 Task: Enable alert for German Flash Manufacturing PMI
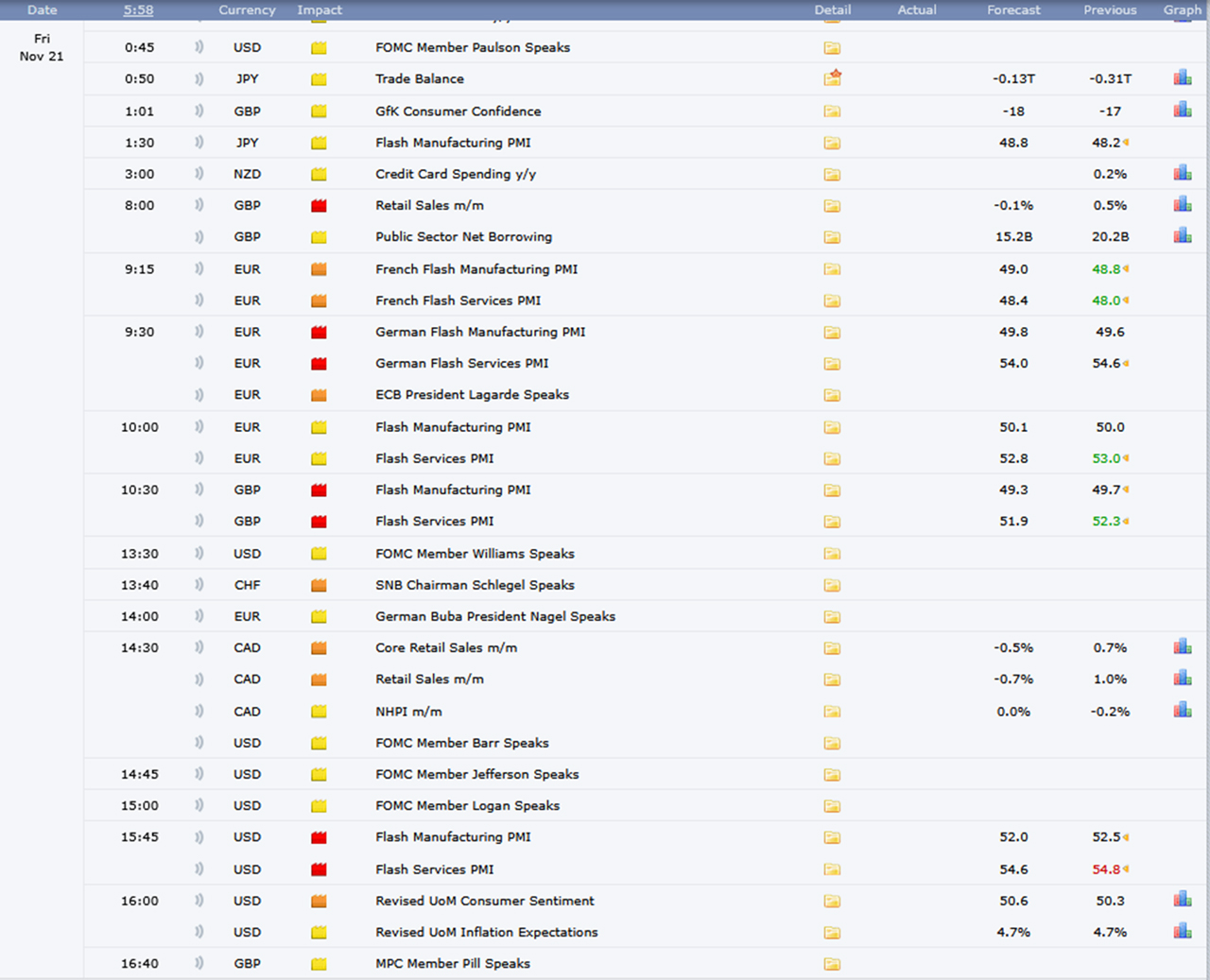[199, 332]
